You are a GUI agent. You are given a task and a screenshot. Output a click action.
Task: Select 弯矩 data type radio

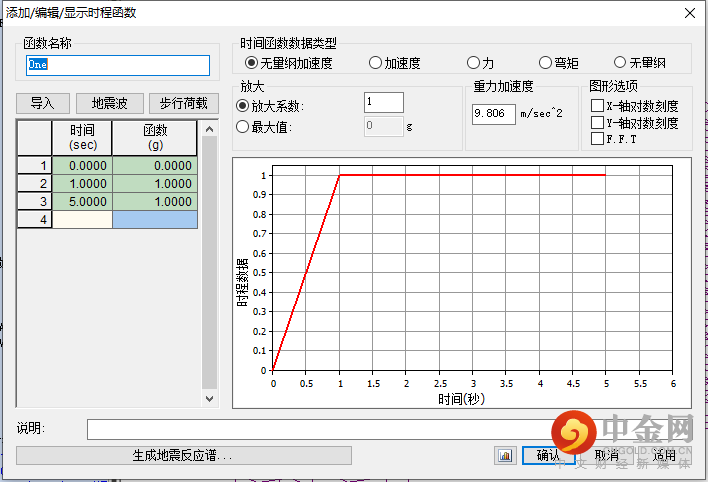pos(545,63)
